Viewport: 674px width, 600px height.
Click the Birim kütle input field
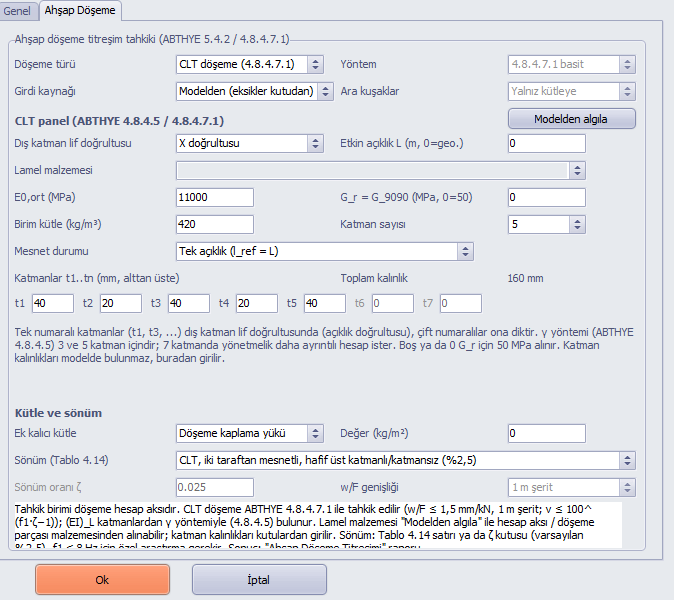(214, 224)
